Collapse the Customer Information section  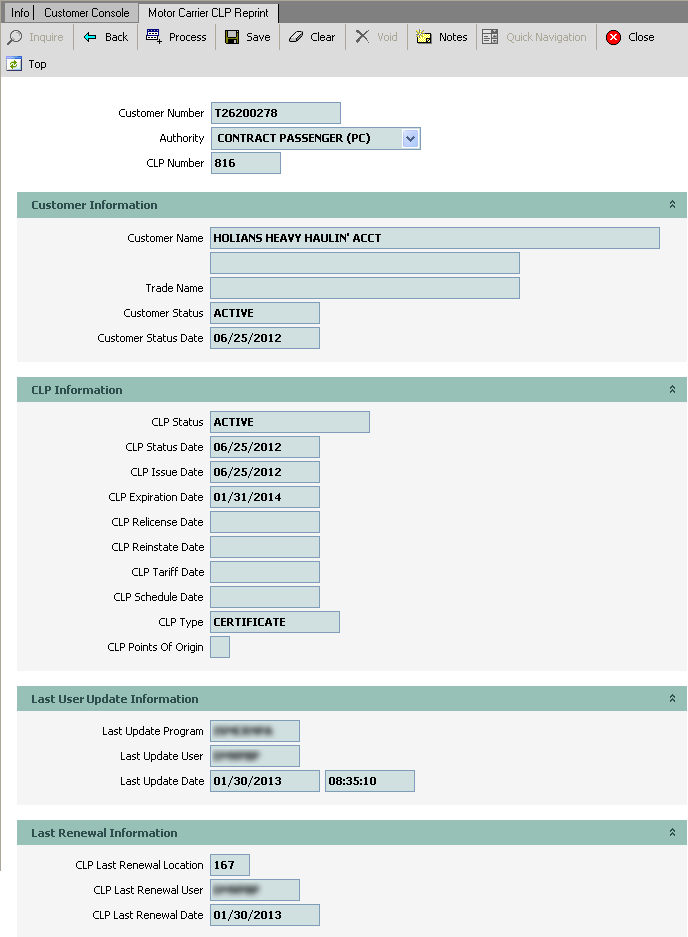pos(673,205)
